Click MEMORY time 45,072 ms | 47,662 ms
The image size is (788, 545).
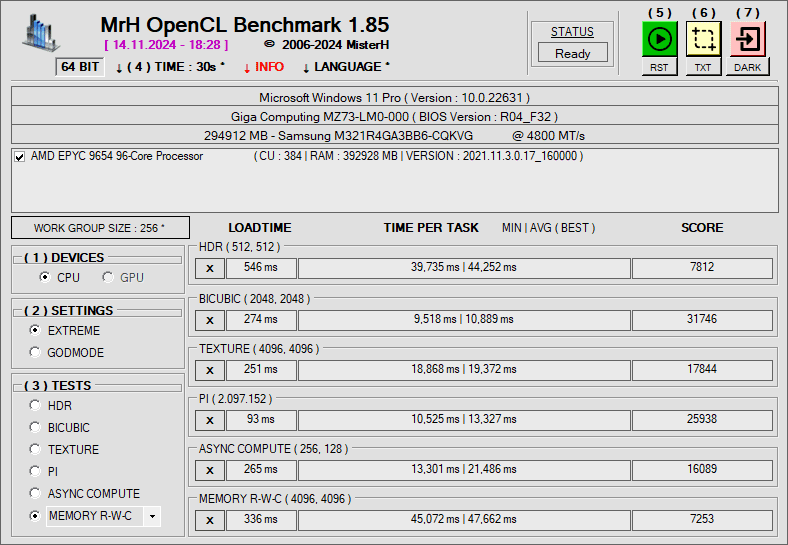[x=464, y=520]
